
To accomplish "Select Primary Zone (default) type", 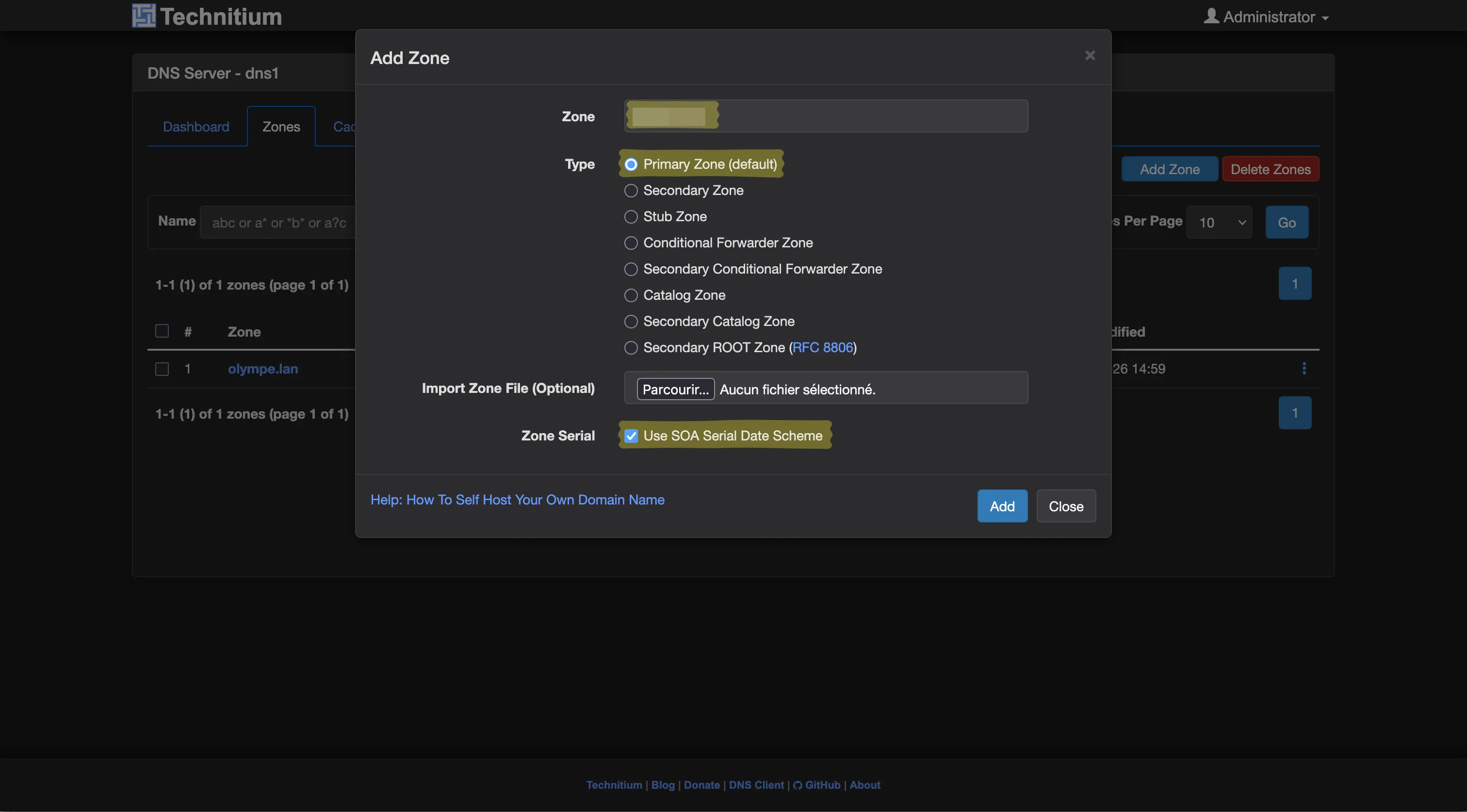I will coord(631,164).
